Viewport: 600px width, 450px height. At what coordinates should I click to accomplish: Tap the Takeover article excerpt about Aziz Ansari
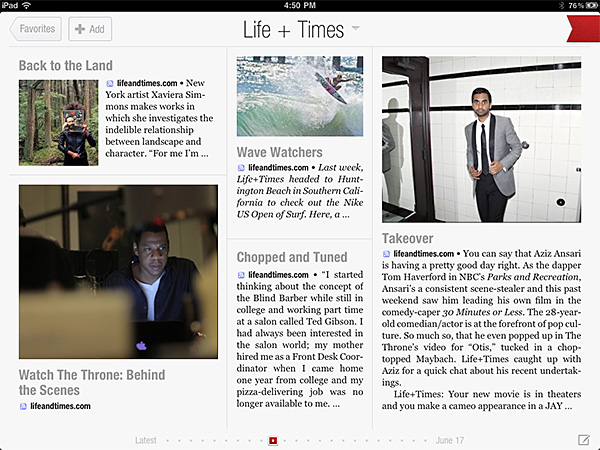point(481,329)
